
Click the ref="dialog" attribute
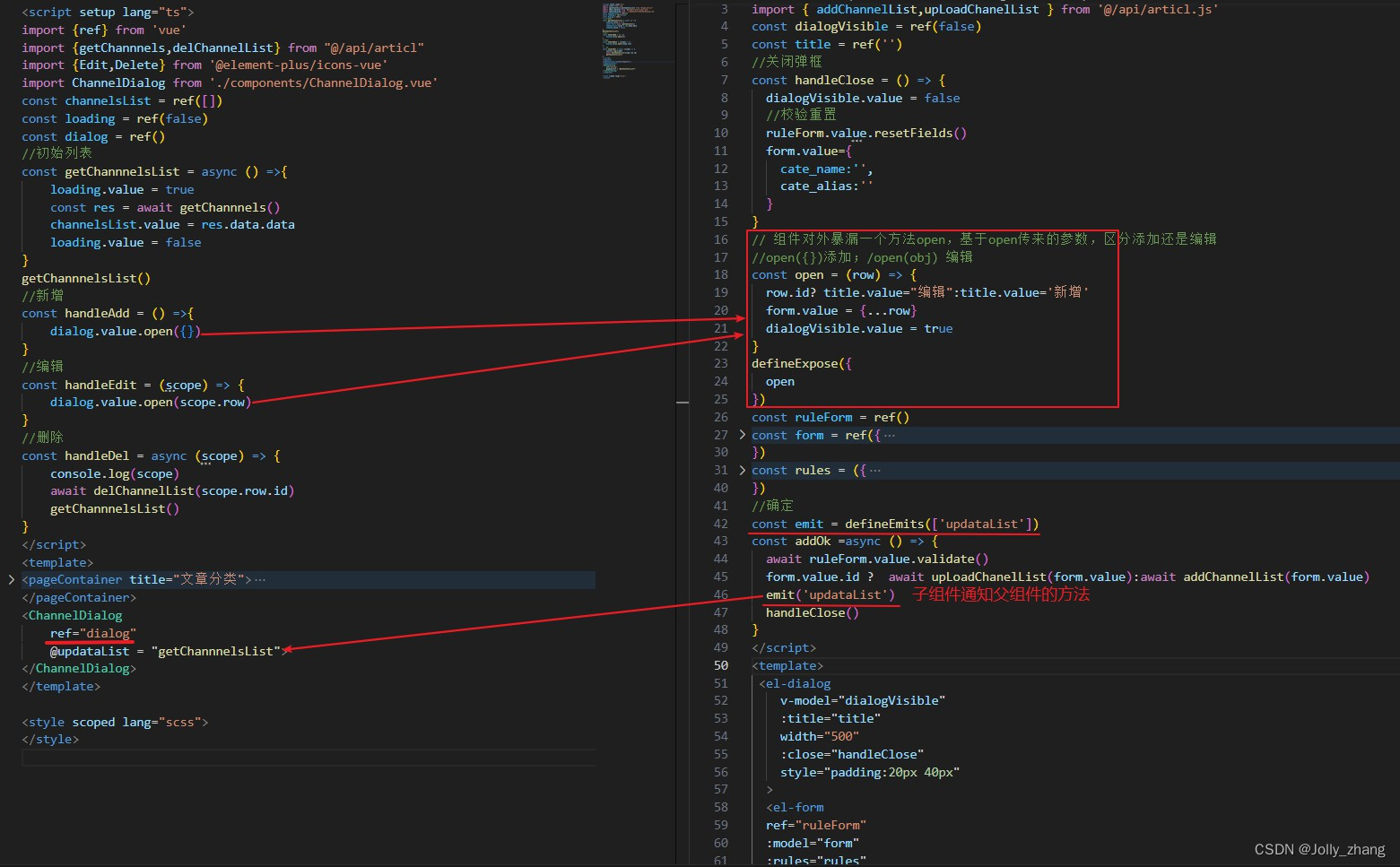[x=93, y=633]
